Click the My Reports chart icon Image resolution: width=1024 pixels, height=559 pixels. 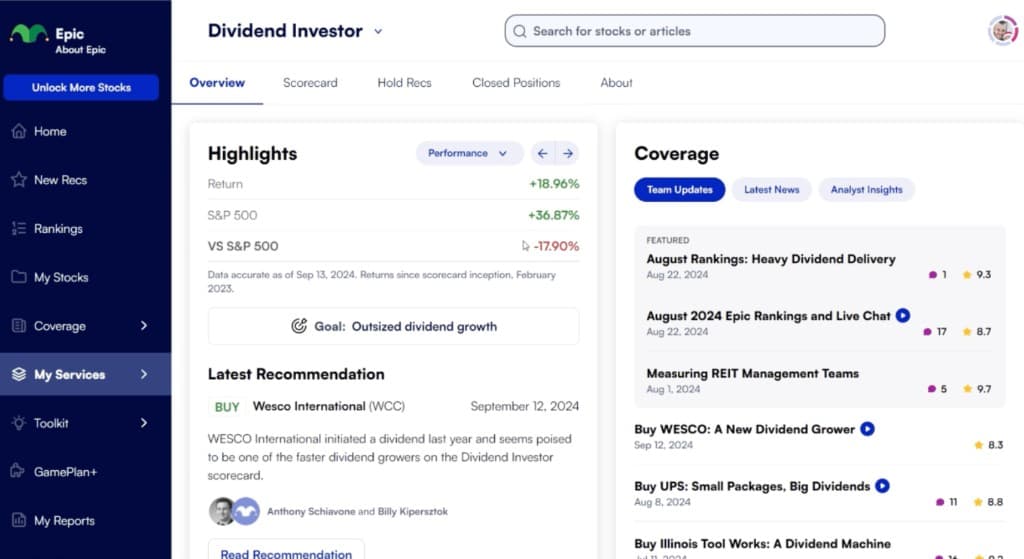tap(19, 520)
